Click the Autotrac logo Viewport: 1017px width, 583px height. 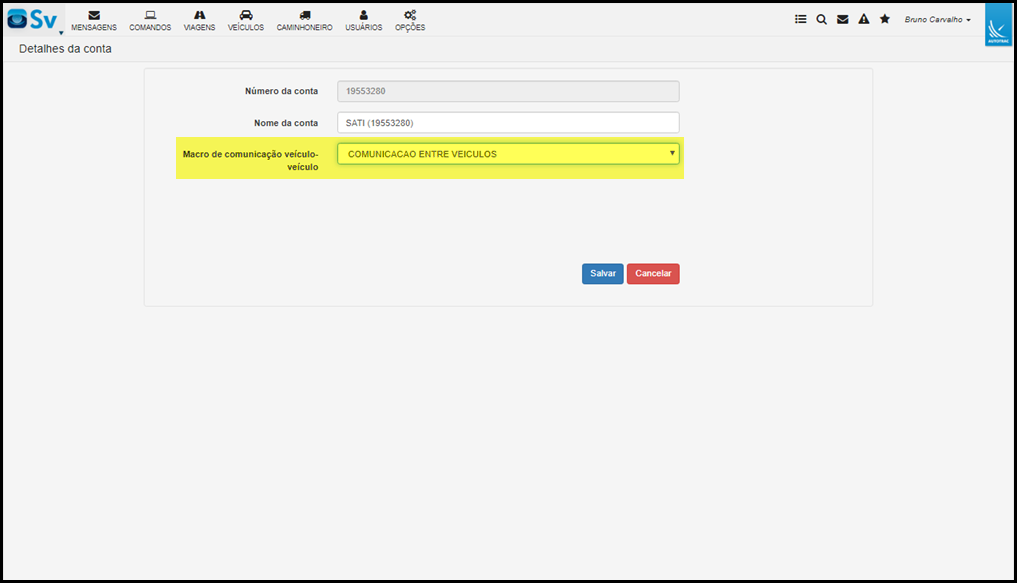tap(998, 25)
